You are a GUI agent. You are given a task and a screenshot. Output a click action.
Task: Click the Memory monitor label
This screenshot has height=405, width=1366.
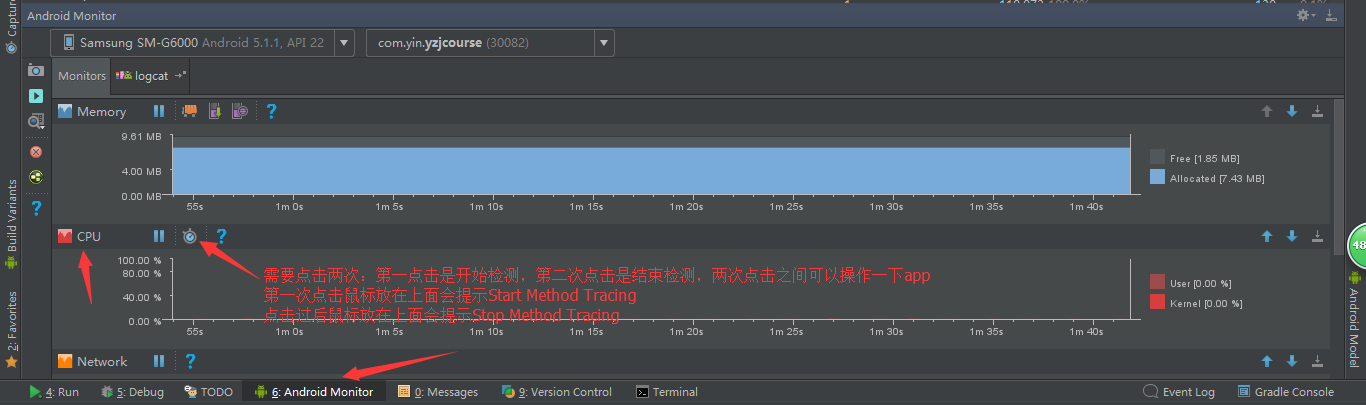pos(102,111)
